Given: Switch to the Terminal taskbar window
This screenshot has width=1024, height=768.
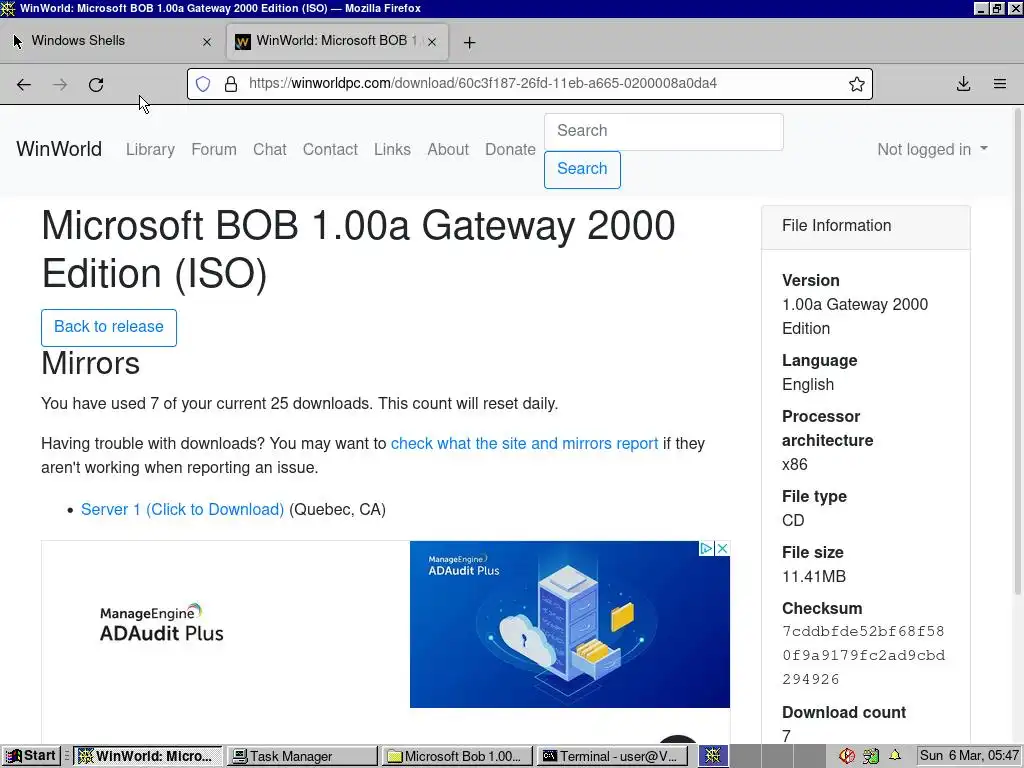Looking at the screenshot, I should [x=612, y=756].
